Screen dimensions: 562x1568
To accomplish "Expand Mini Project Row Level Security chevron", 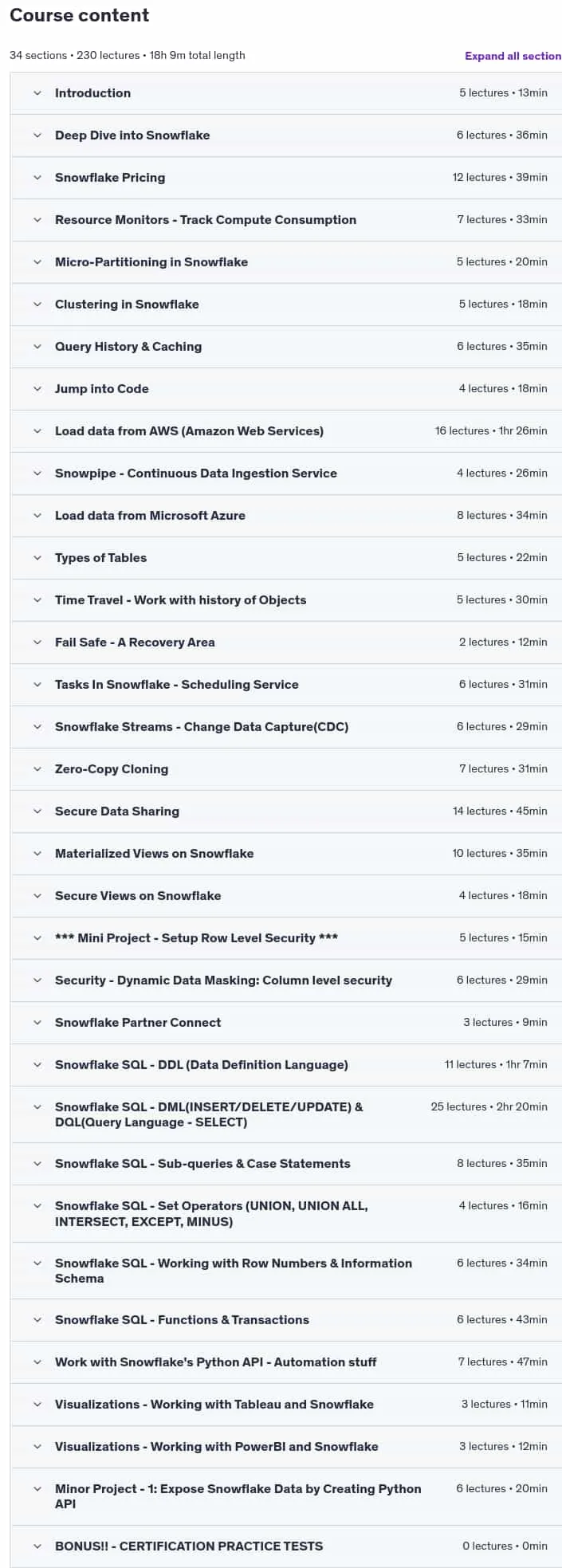I will pos(37,938).
